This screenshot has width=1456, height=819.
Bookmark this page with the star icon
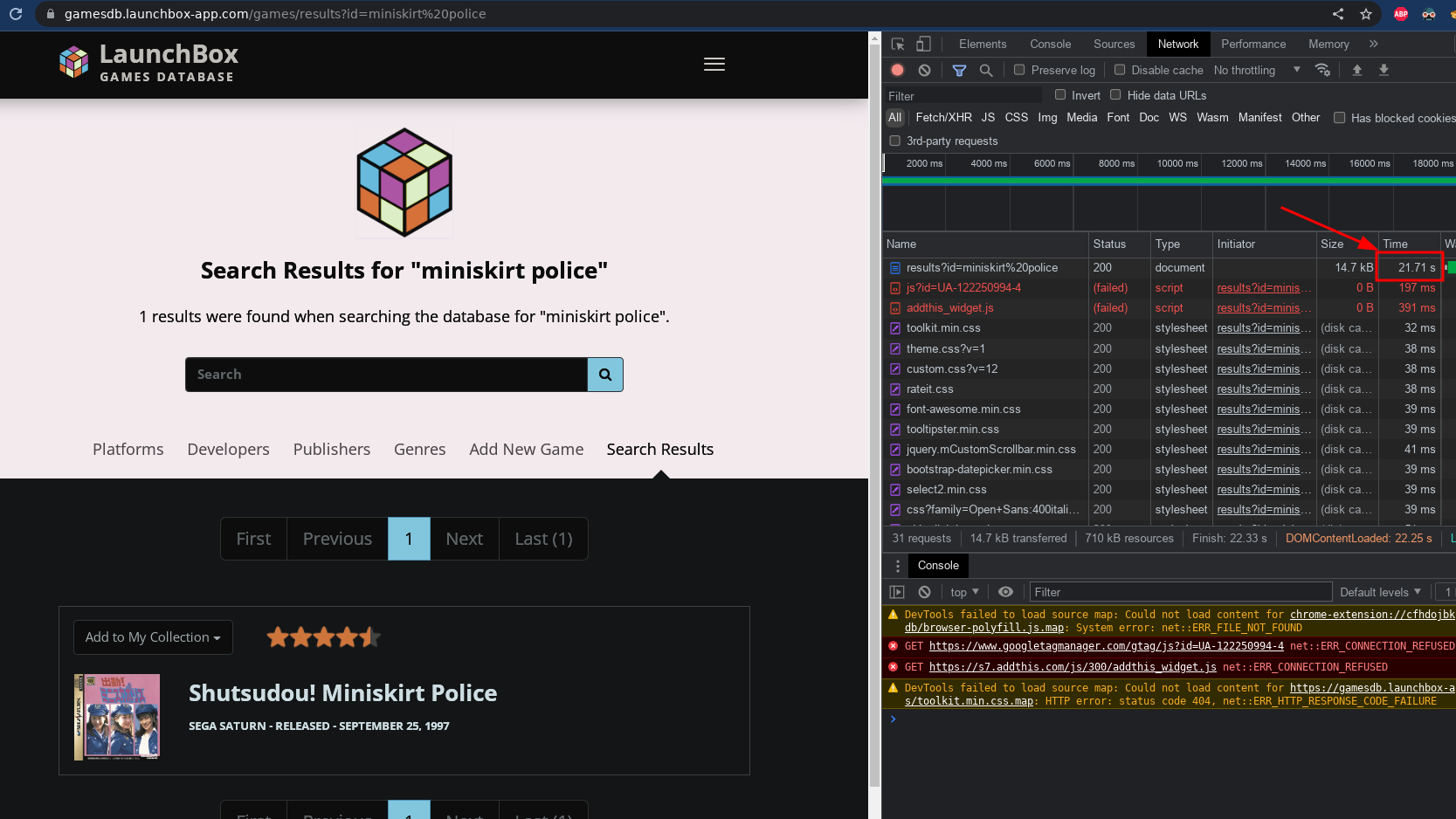click(1366, 14)
